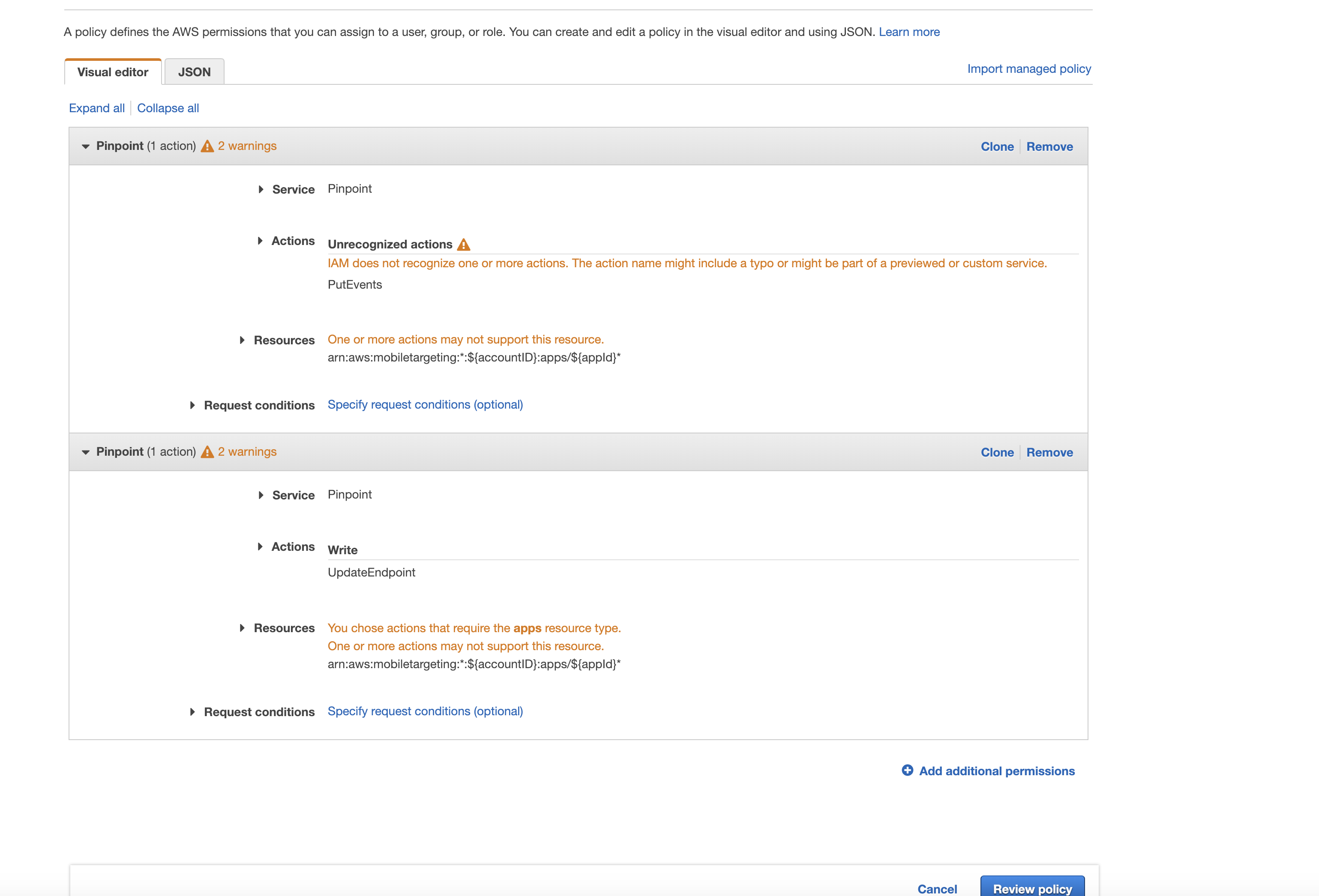Click warning icon beside Unrecognized actions
1319x896 pixels.
464,245
